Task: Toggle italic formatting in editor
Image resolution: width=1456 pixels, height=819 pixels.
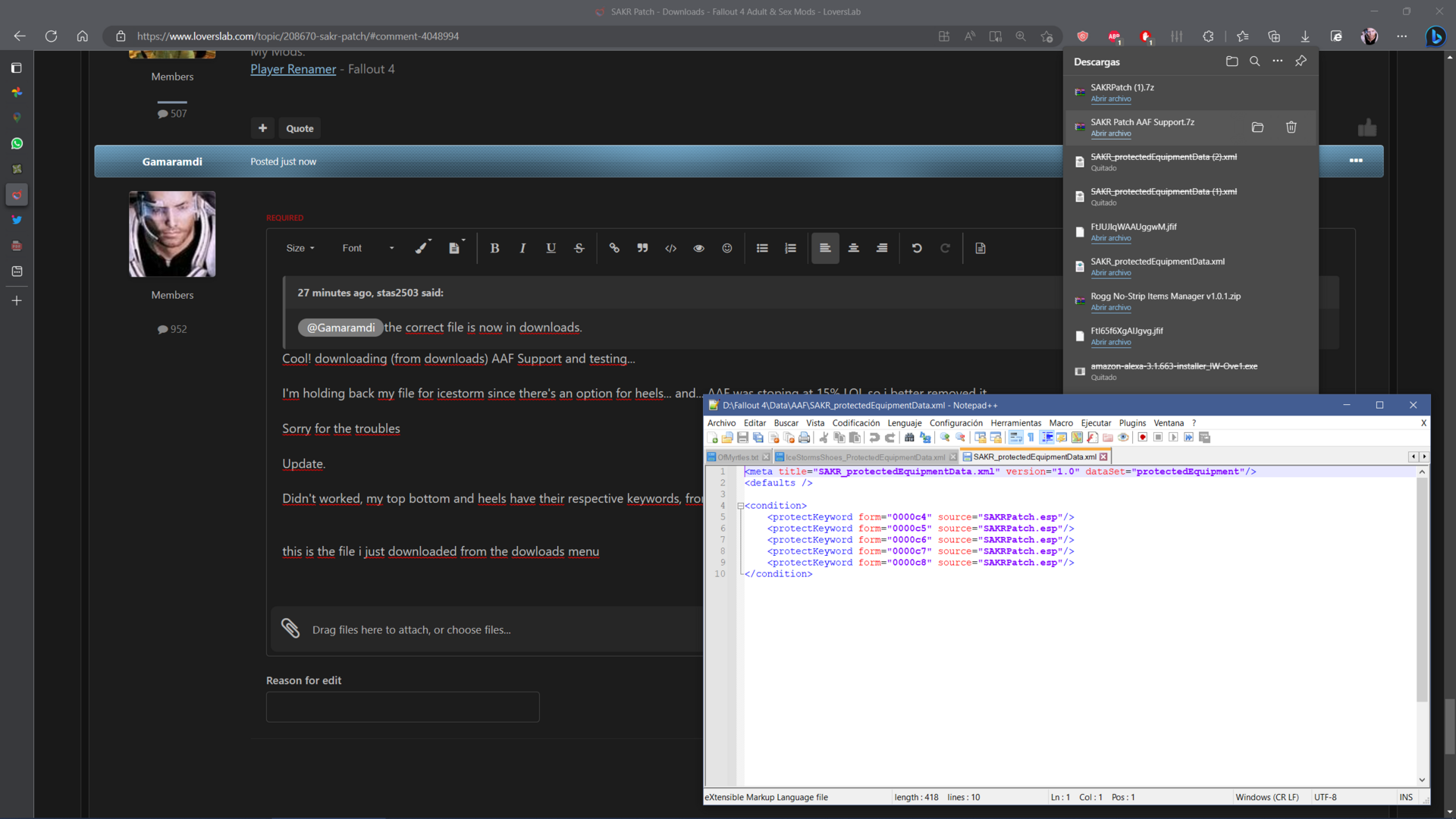Action: (522, 248)
